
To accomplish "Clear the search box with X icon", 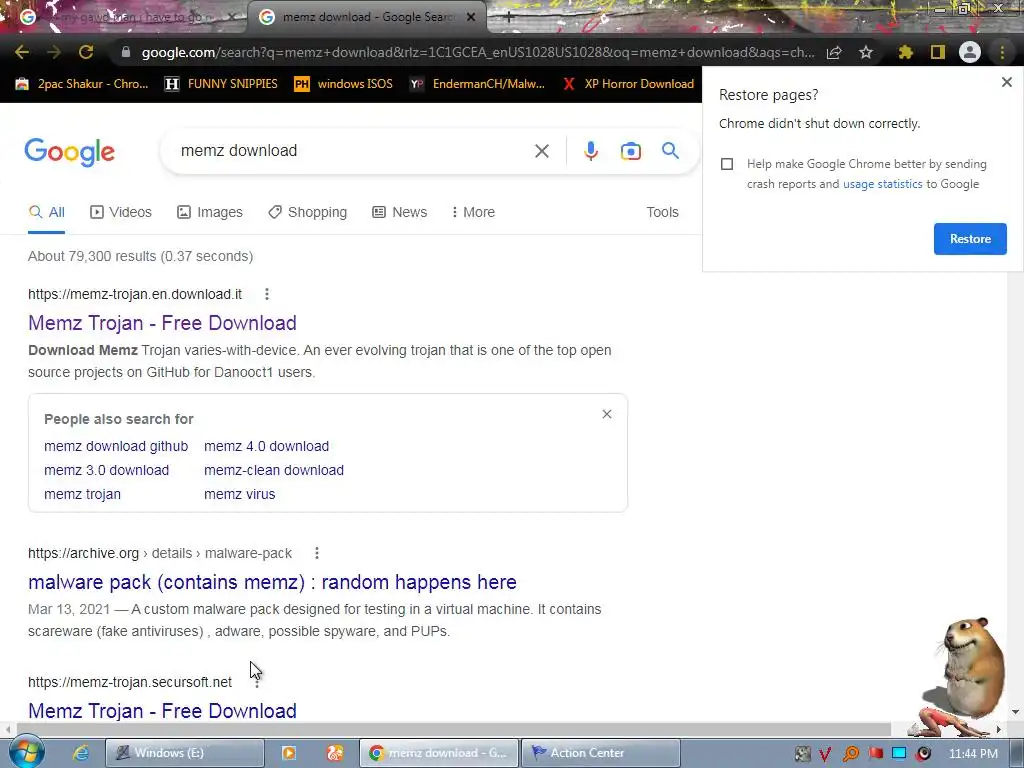I will (x=541, y=152).
